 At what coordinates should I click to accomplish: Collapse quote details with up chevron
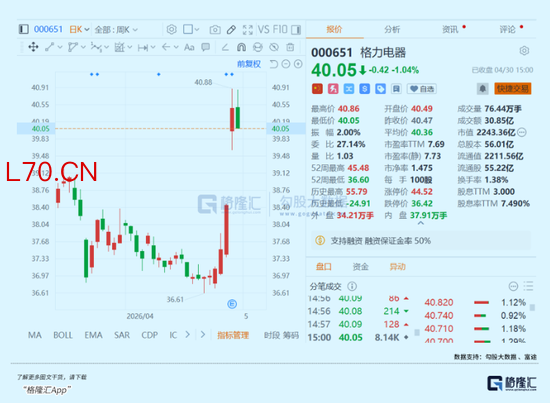coord(421,223)
